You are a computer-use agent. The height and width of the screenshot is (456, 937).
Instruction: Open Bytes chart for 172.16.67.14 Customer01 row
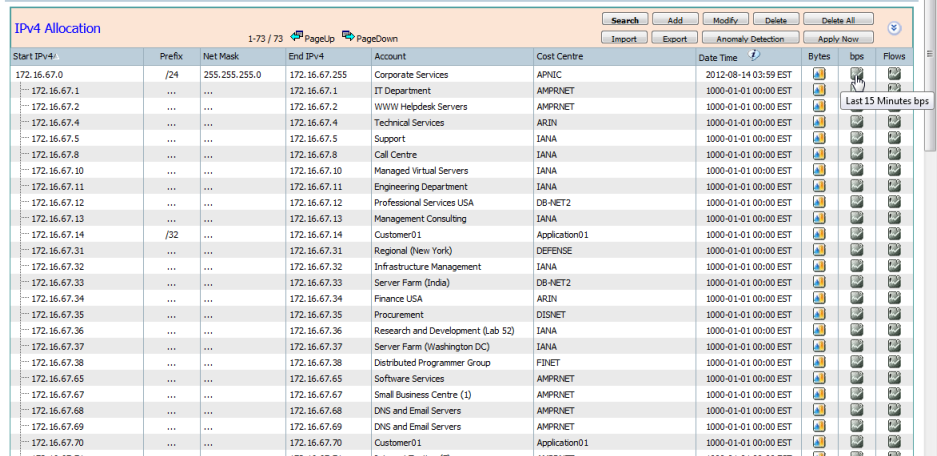click(x=819, y=234)
